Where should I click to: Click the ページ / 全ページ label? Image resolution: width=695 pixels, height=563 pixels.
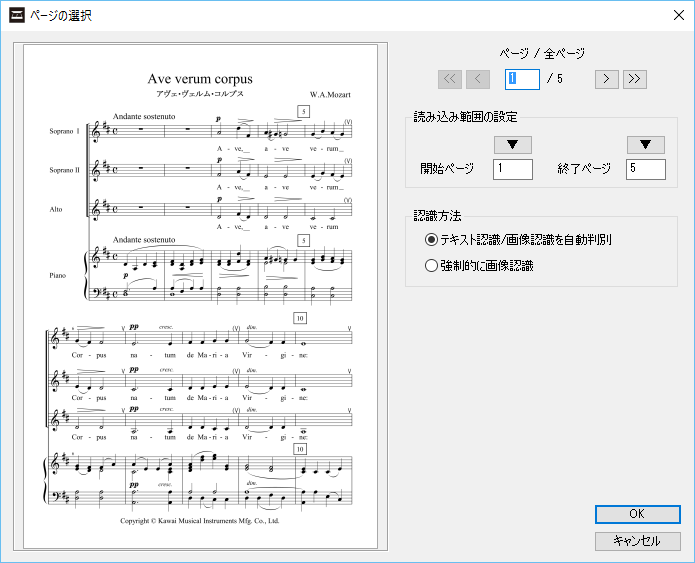[542, 54]
